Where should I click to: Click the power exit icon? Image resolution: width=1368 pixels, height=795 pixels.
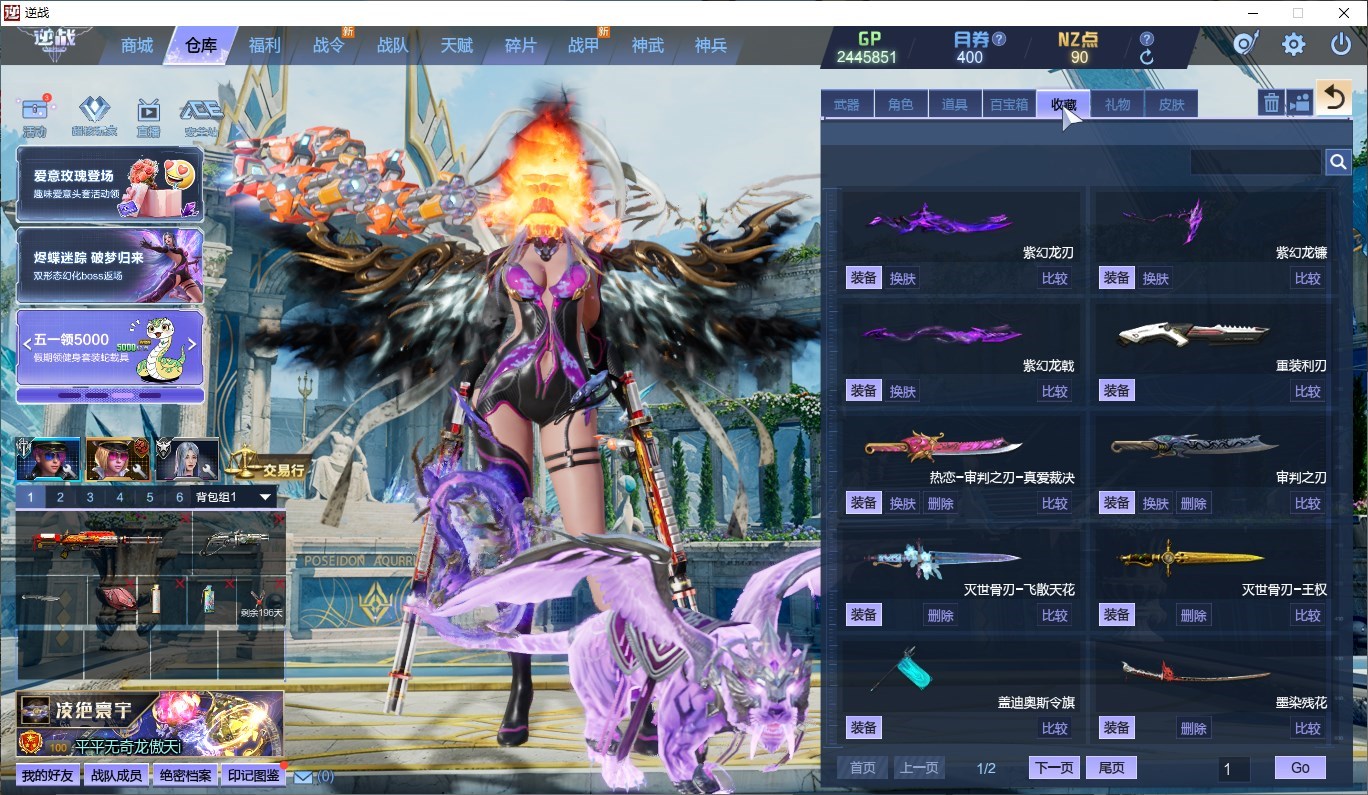(1341, 44)
